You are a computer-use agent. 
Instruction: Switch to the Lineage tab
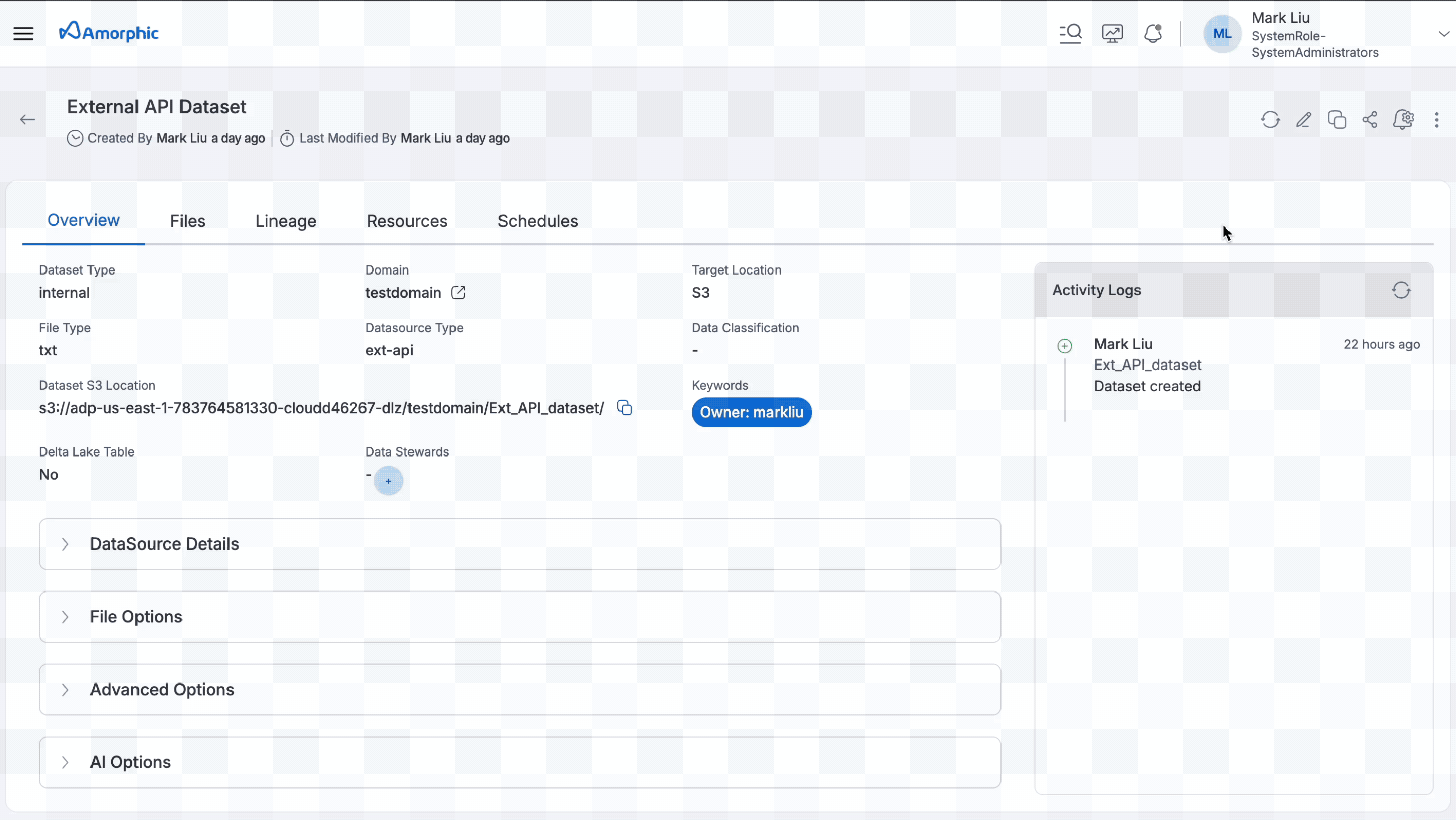point(286,220)
